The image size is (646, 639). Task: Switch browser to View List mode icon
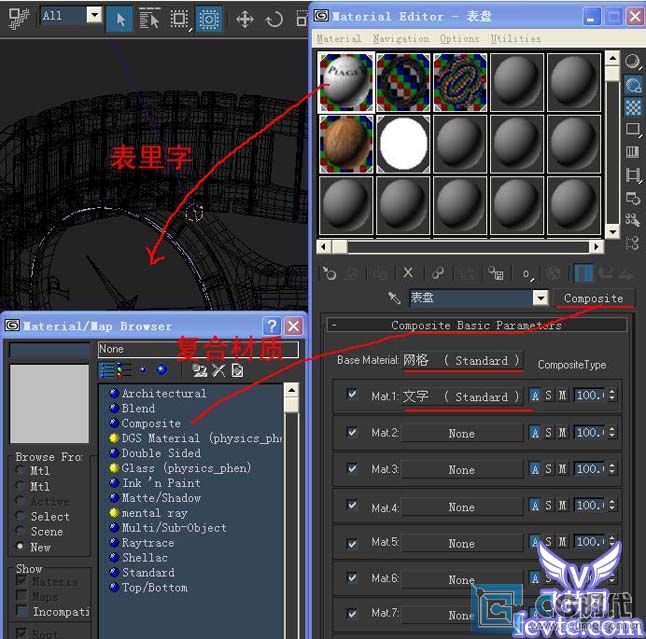pyautogui.click(x=107, y=370)
